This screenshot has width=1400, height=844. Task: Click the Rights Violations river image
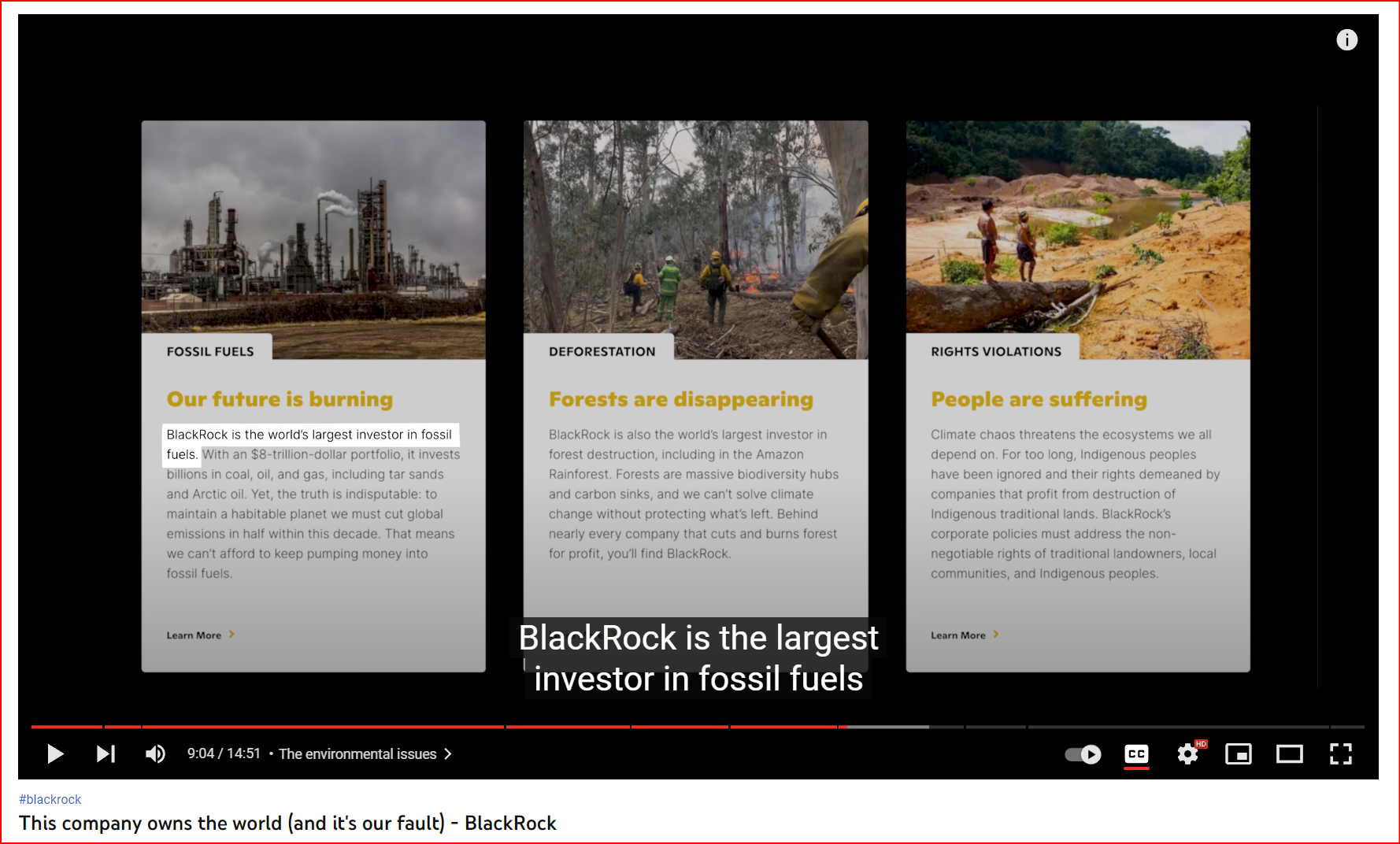tap(1077, 228)
